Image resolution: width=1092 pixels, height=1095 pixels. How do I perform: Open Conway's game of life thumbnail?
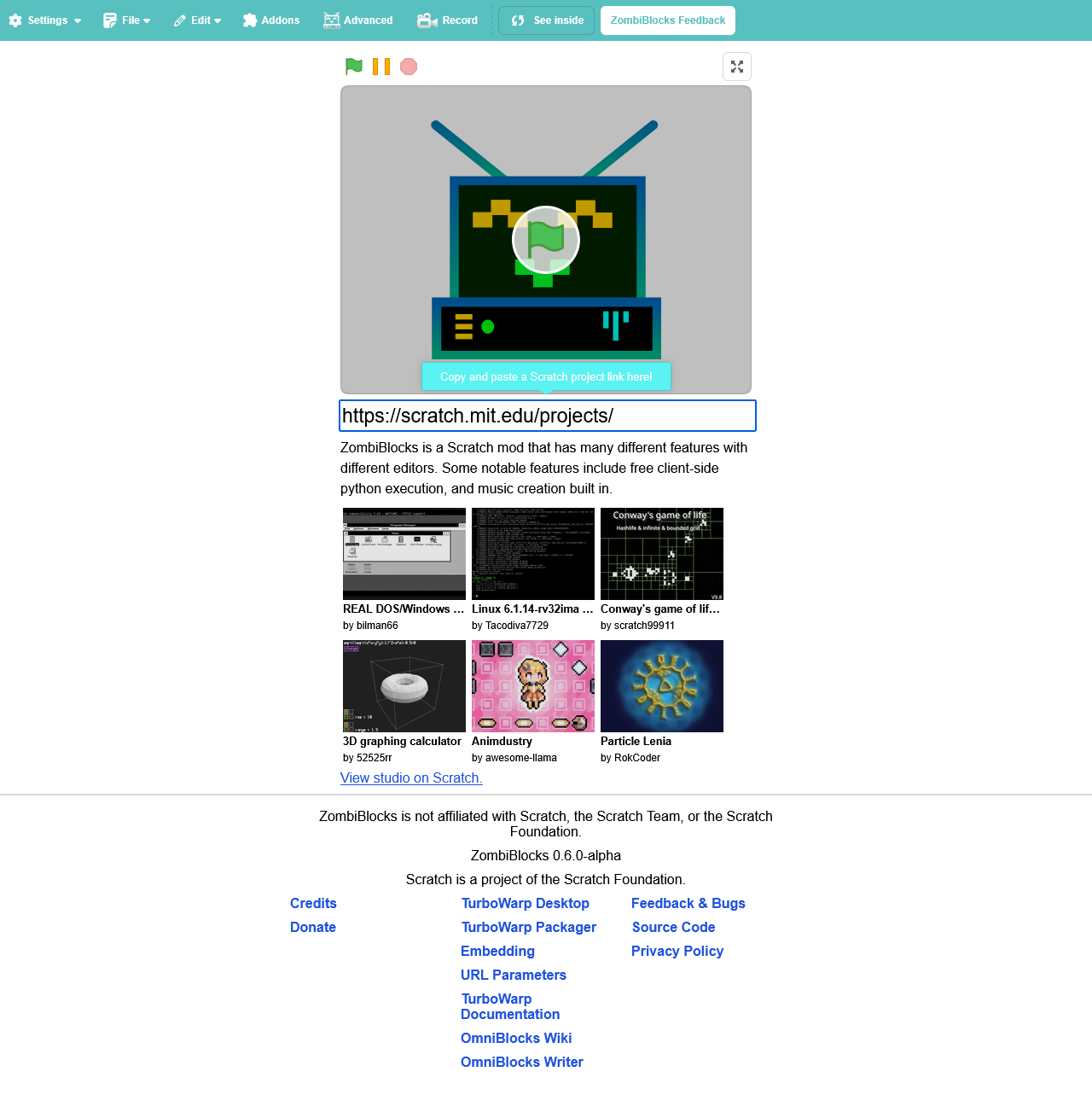point(662,554)
